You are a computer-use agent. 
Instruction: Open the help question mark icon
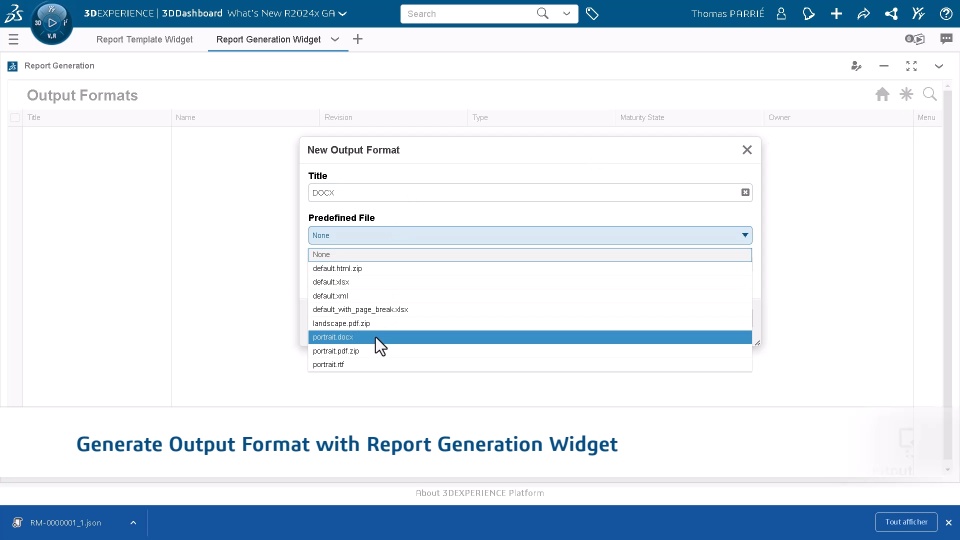(946, 13)
